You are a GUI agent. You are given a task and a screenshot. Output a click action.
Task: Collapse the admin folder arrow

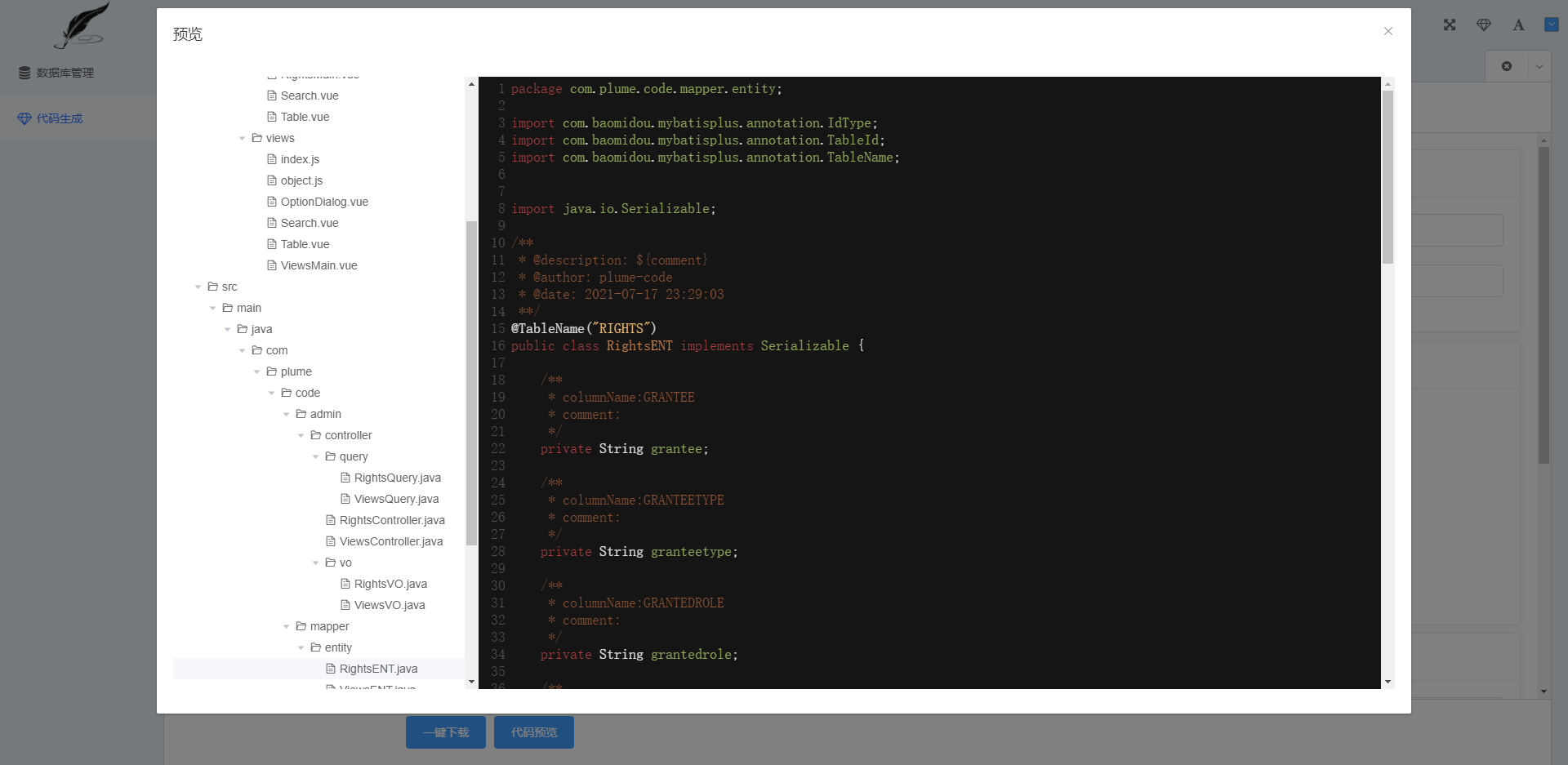[286, 415]
